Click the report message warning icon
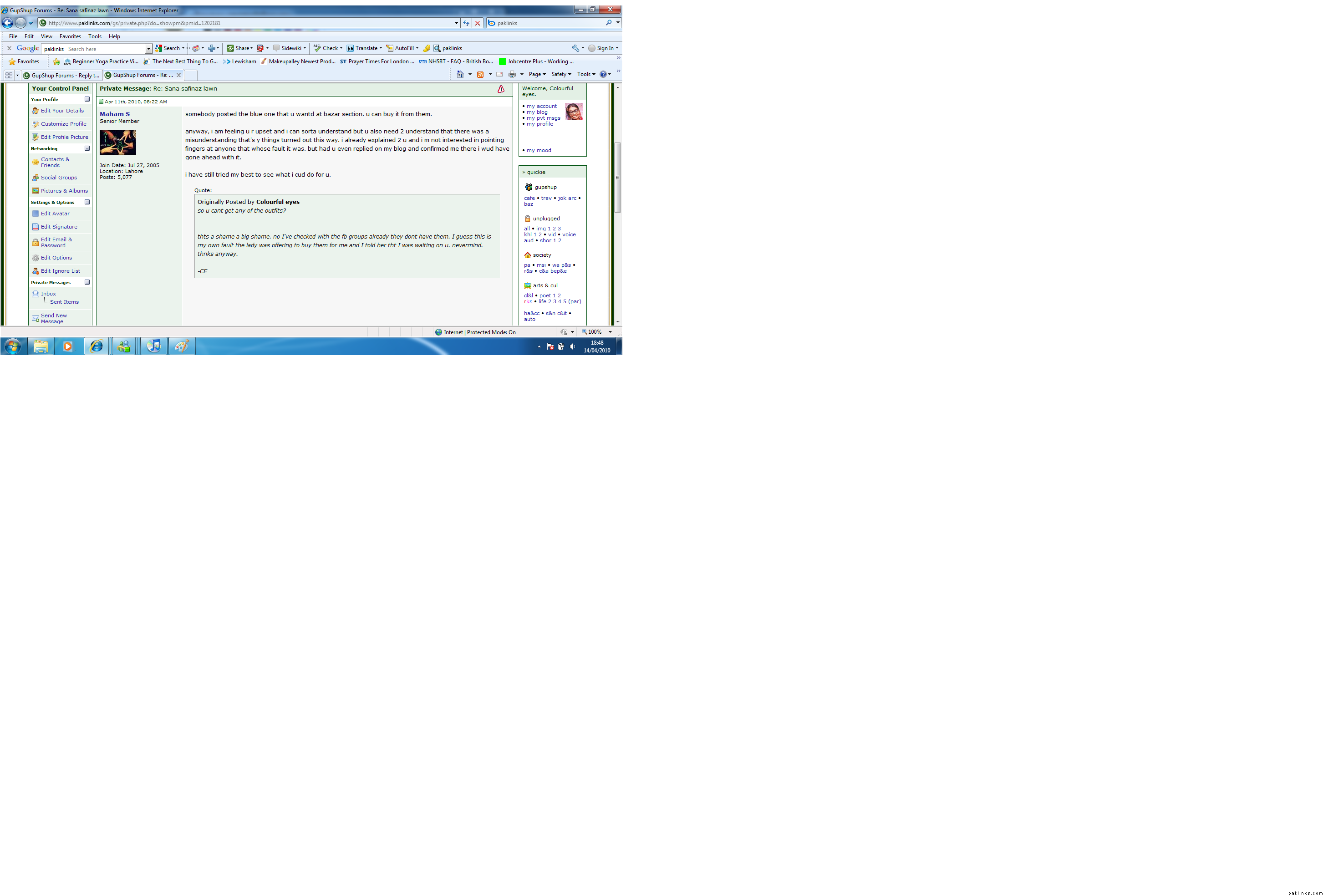The height and width of the screenshot is (896, 1323). (x=501, y=89)
